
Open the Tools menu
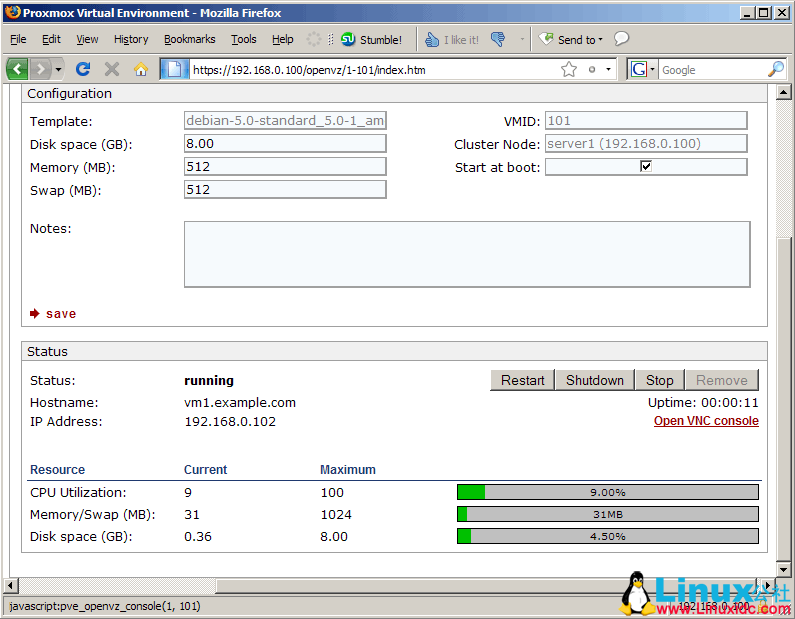point(243,40)
